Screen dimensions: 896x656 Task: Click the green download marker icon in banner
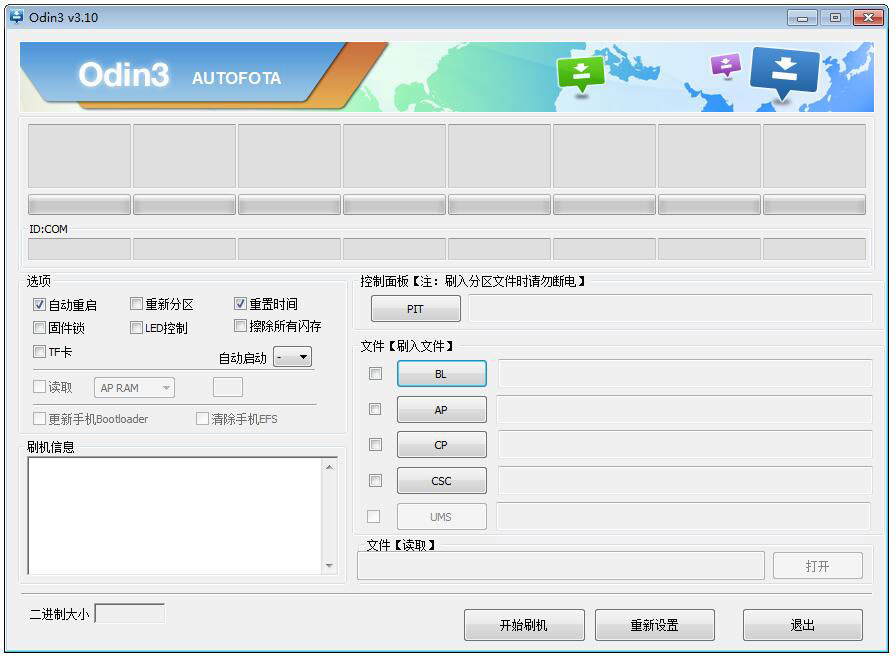click(x=581, y=74)
